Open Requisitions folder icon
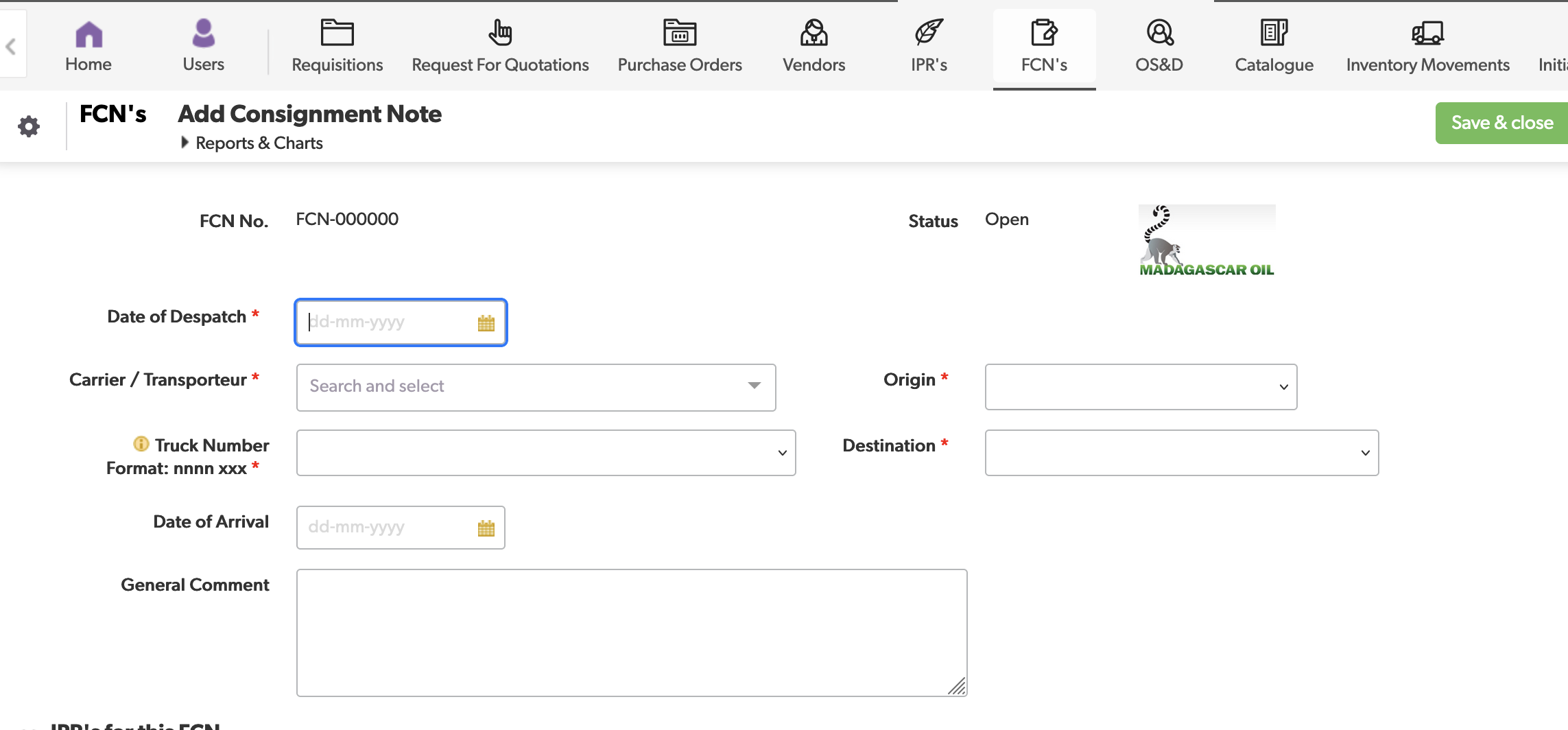This screenshot has width=1568, height=730. coord(337,33)
